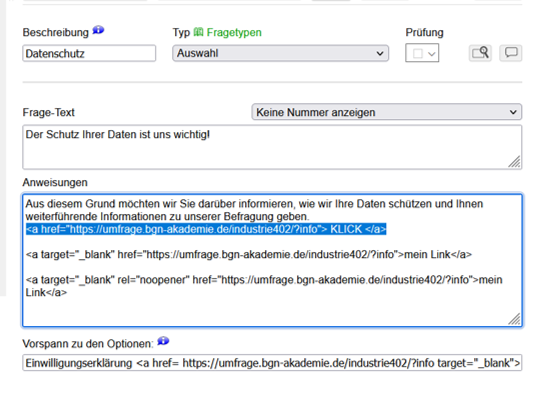The image size is (553, 393).
Task: Open the Fragetypen help link
Action: pos(234,32)
